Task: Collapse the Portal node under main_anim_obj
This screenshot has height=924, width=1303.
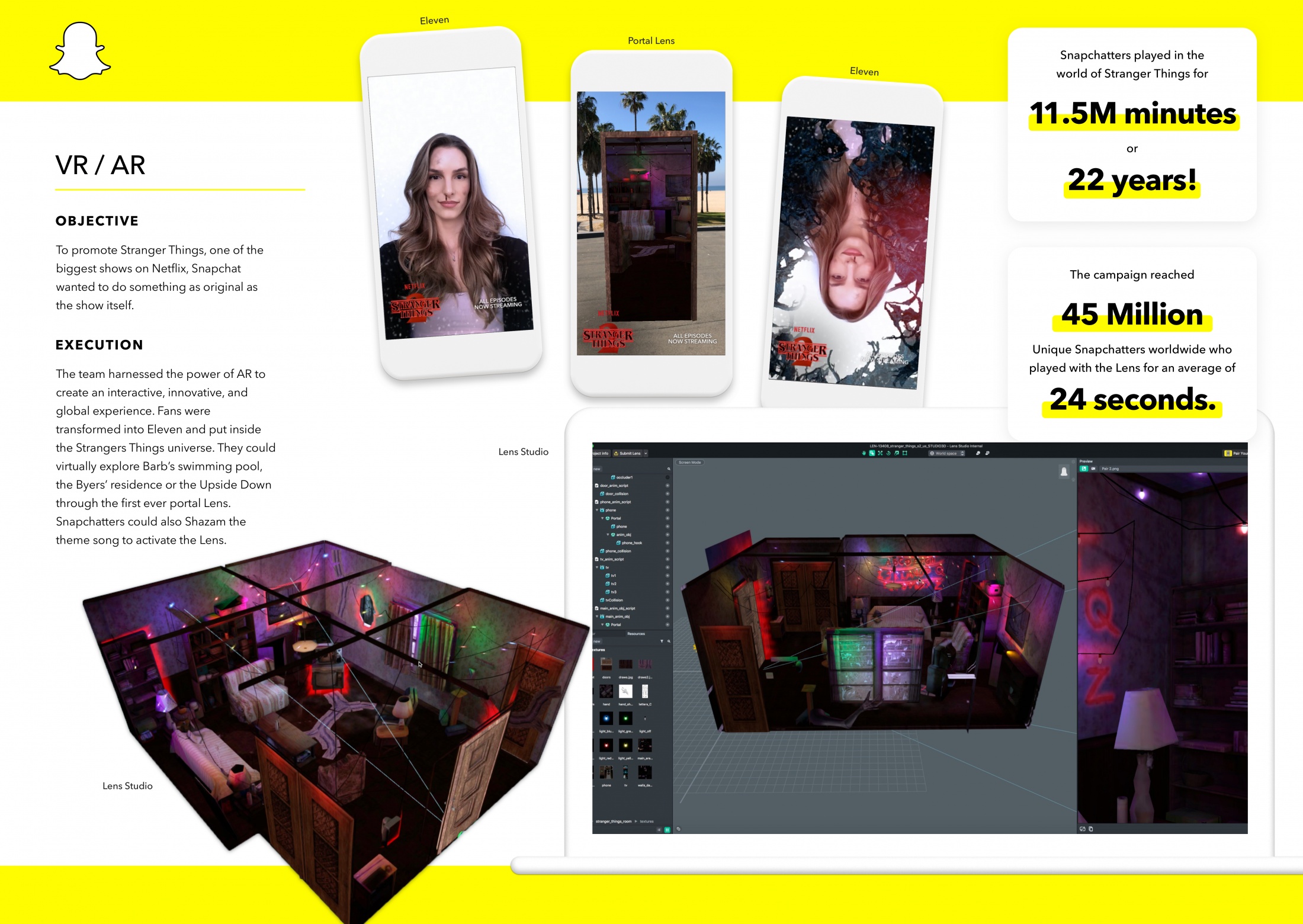Action: tap(602, 624)
